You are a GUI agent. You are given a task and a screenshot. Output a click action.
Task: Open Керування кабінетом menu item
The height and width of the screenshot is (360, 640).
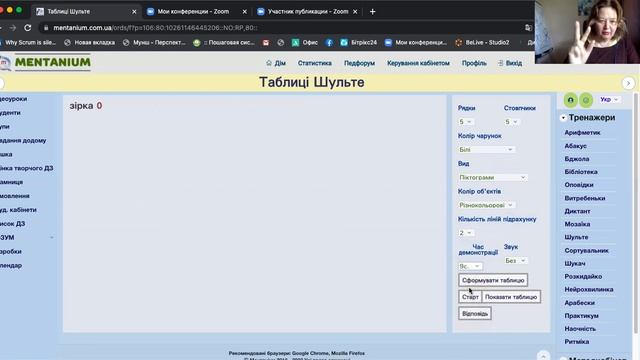pos(418,63)
